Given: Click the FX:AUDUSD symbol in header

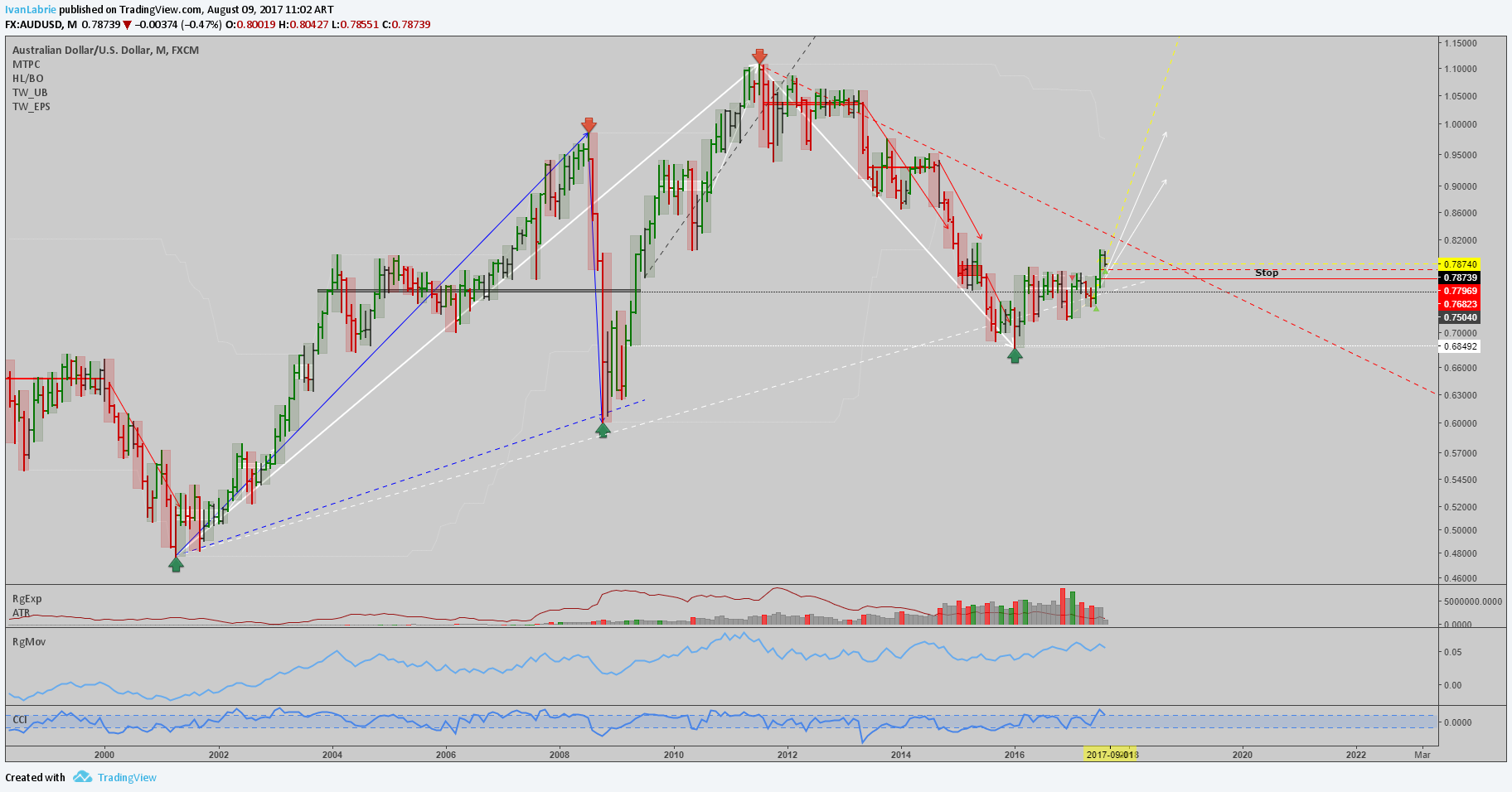Looking at the screenshot, I should point(34,24).
